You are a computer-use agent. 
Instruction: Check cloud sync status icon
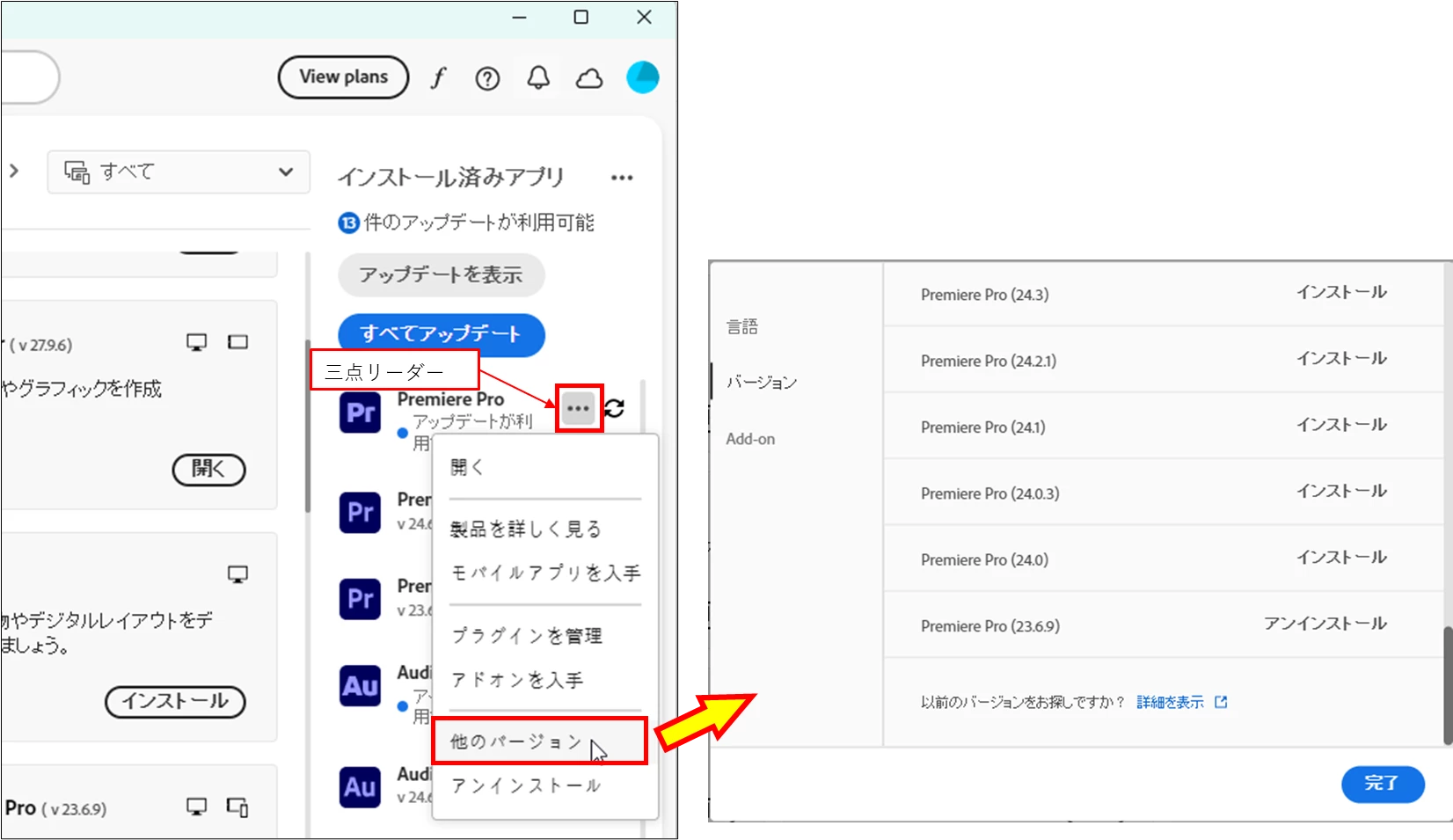coord(589,79)
